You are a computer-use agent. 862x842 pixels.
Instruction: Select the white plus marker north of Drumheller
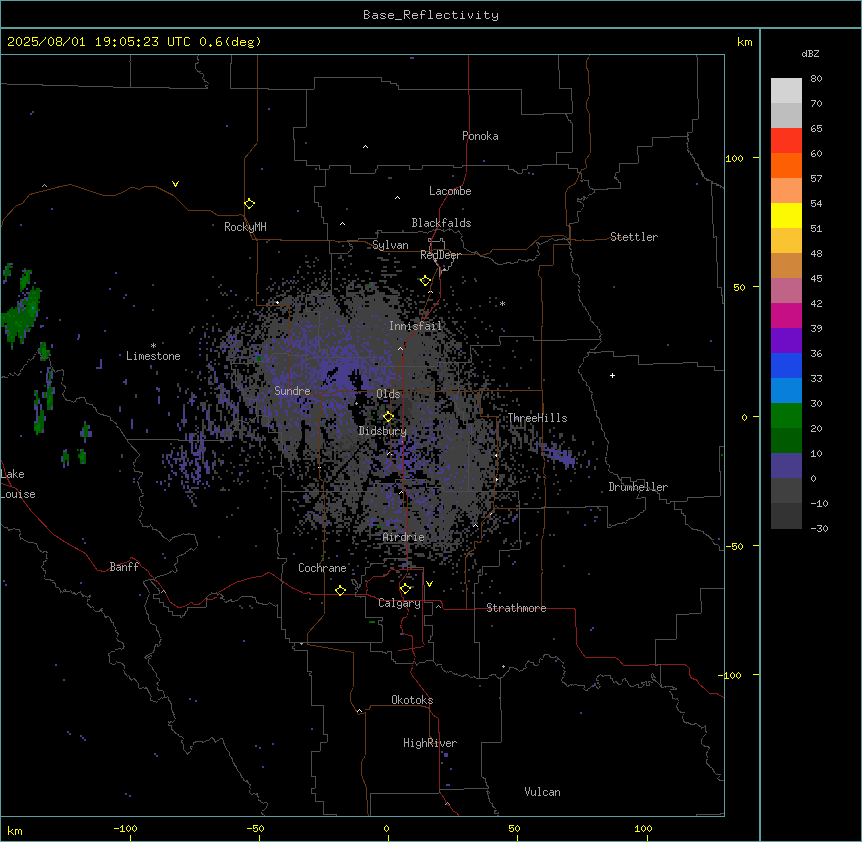612,375
